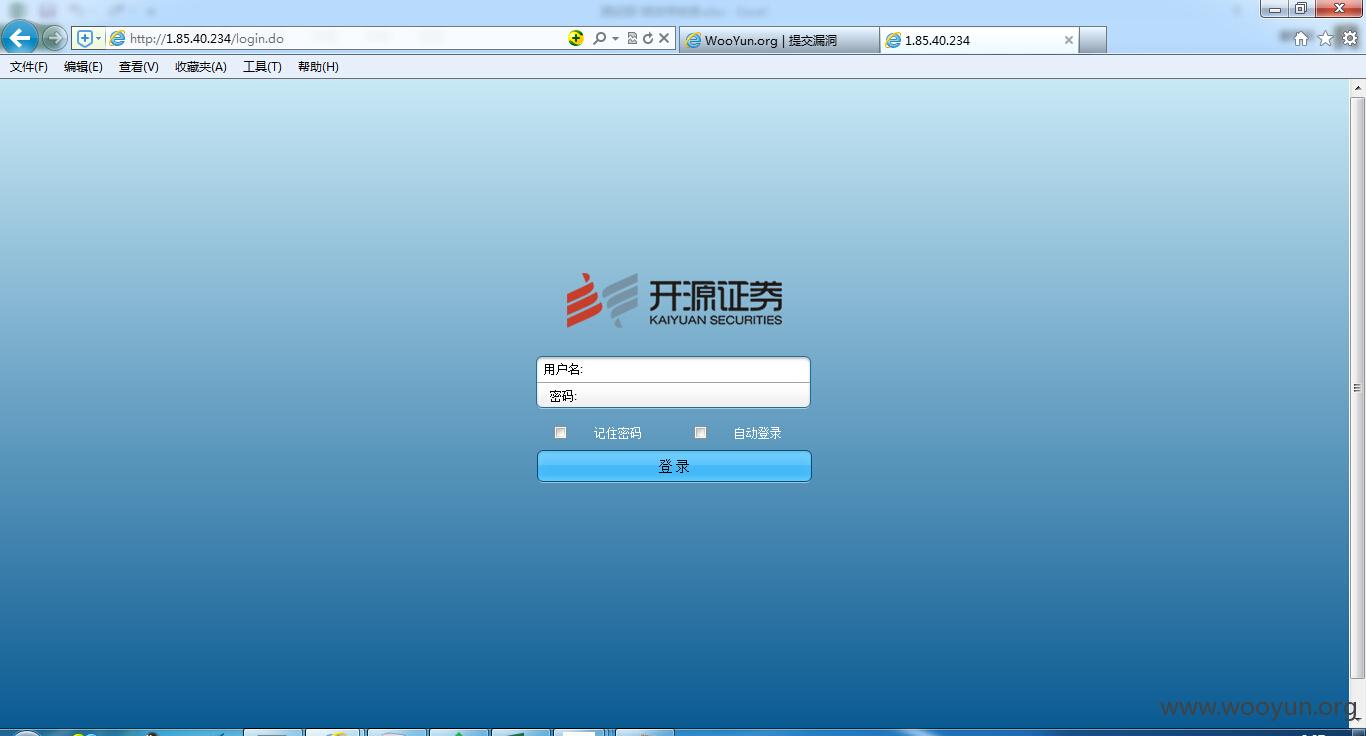Switch to the WooYun.org tab

click(779, 40)
